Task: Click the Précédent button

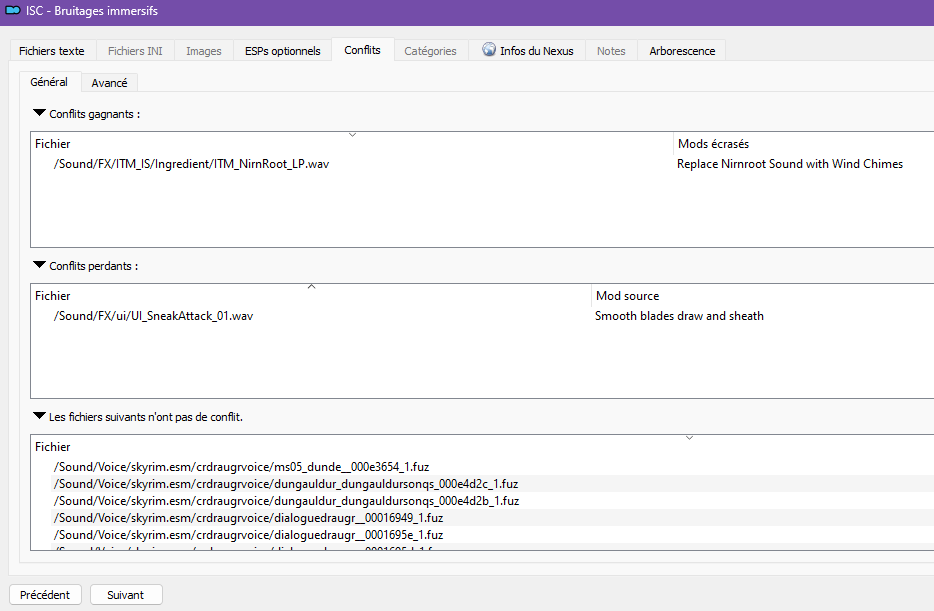Action: click(45, 594)
